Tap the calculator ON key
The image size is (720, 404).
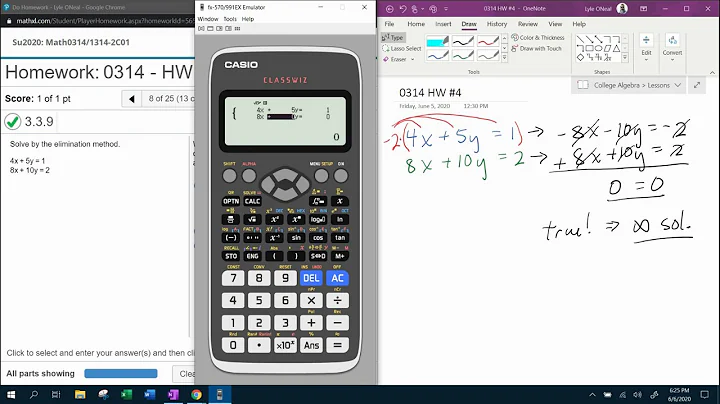tap(341, 175)
